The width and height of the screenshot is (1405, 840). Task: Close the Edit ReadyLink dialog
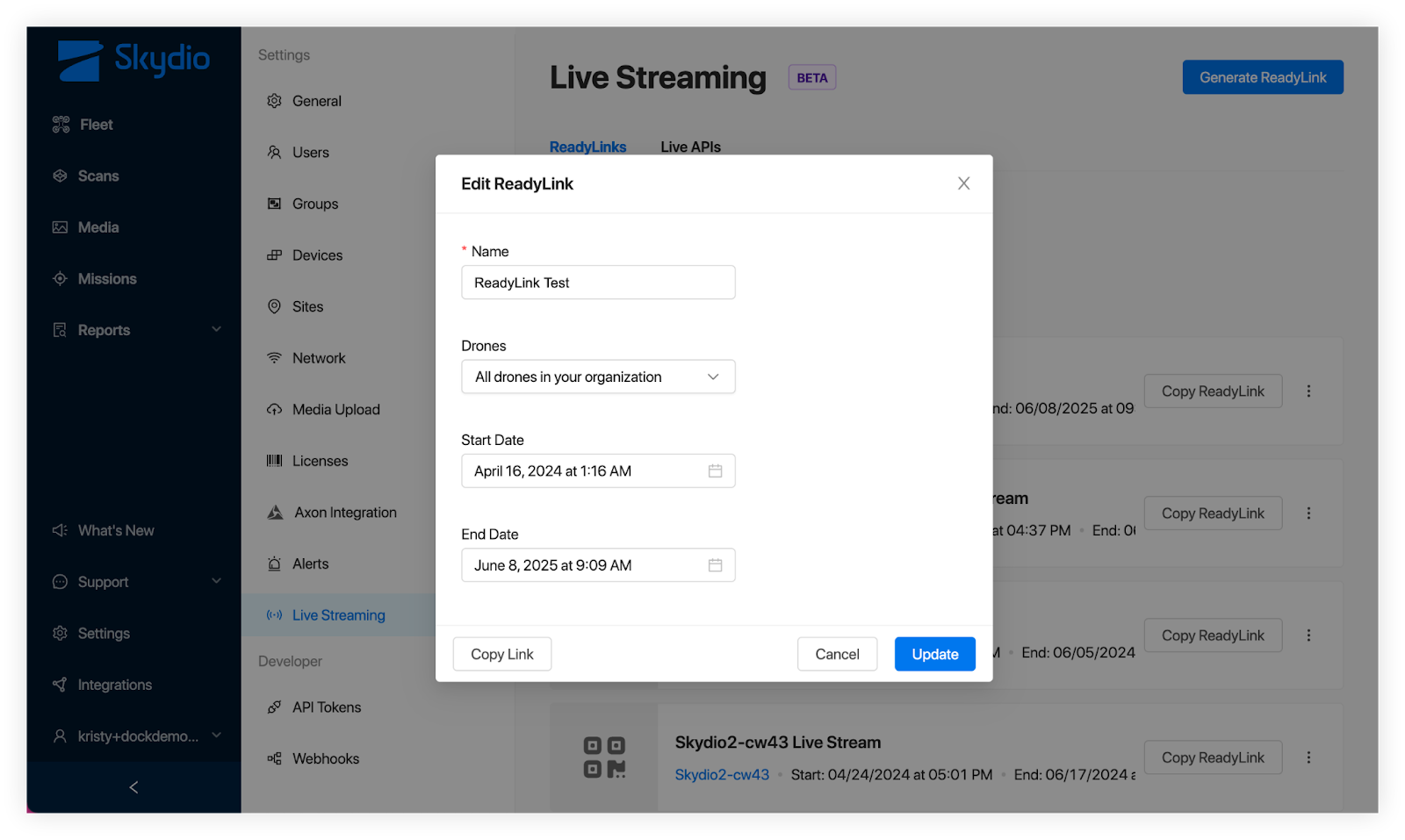coord(963,183)
